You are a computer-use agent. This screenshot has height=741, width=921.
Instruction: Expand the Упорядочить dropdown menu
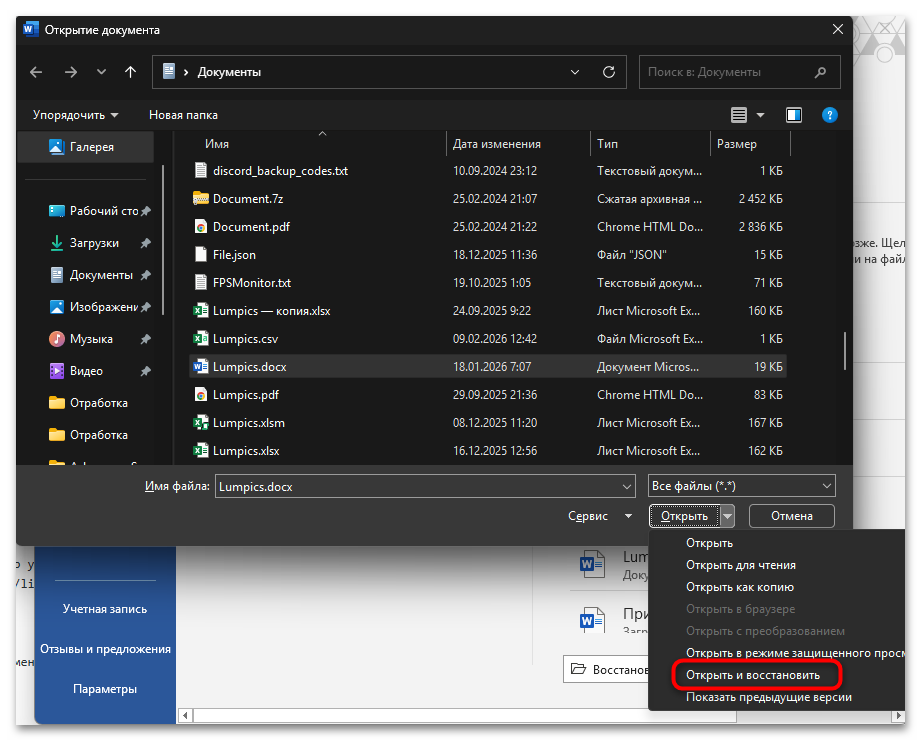(x=75, y=115)
